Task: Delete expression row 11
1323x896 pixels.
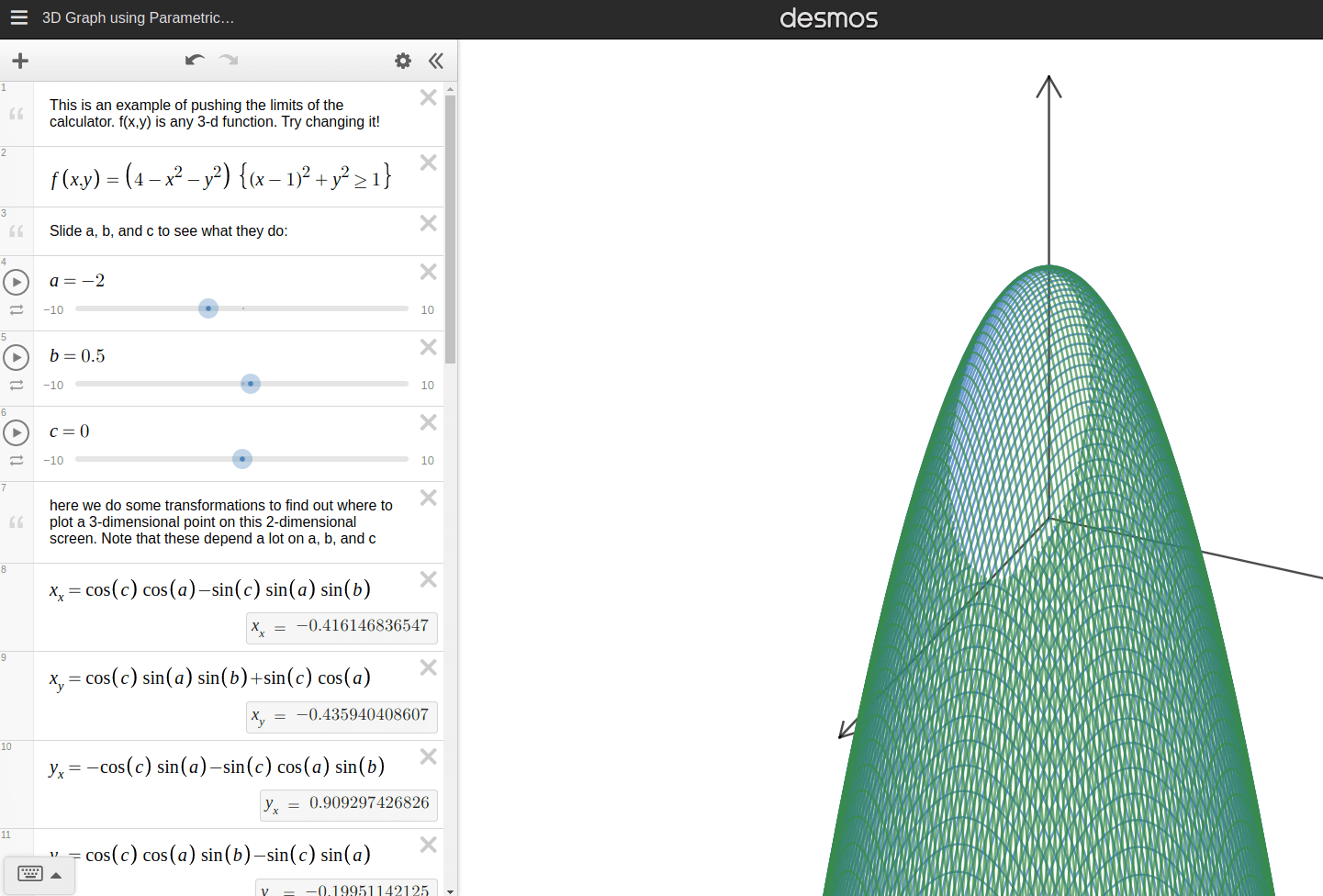Action: point(428,845)
